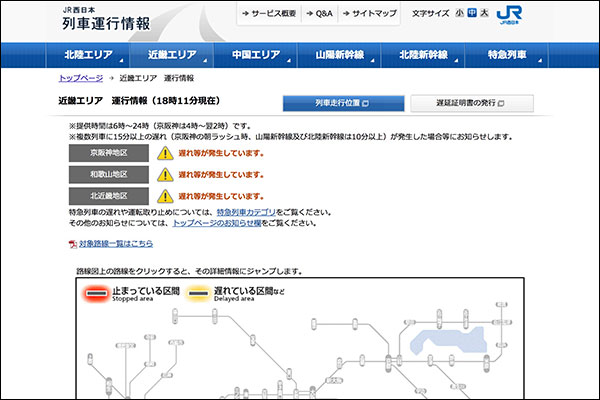The height and width of the screenshot is (400, 600).
Task: Click warning icon beside 北近畿地区
Action: [x=164, y=196]
